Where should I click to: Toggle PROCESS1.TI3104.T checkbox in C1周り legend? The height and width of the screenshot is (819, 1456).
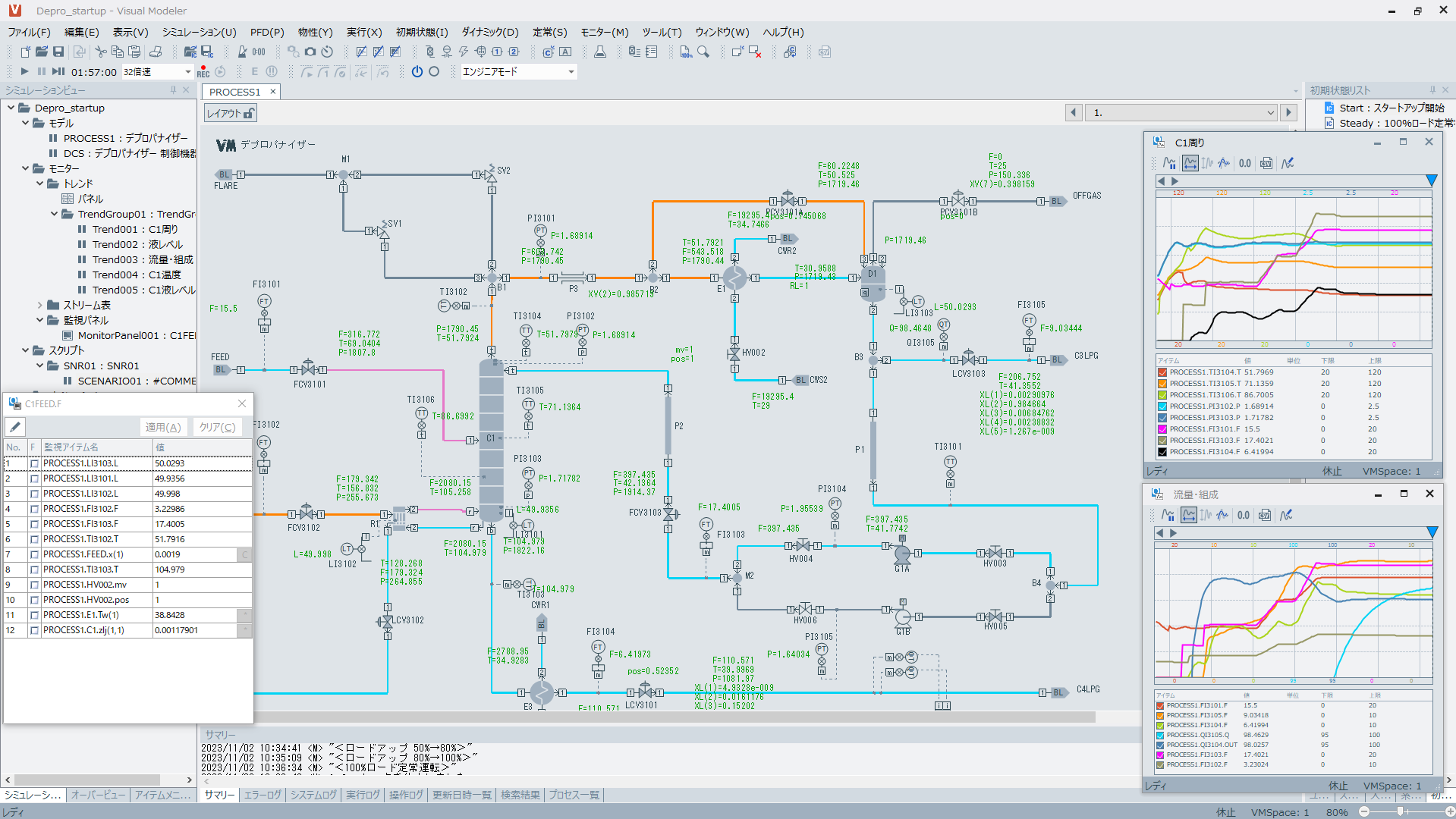tap(1162, 372)
